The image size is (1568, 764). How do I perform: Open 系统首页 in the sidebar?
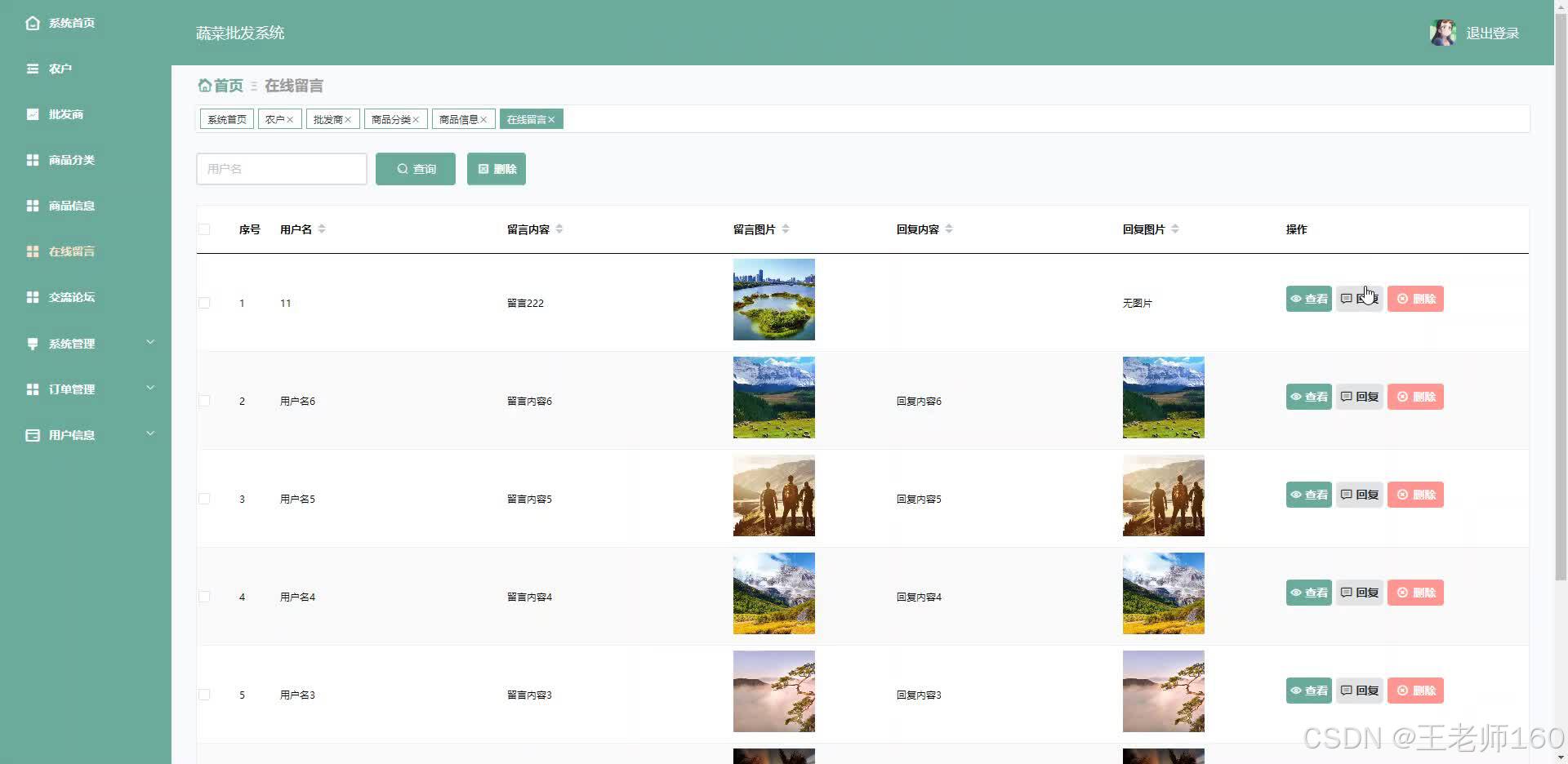(x=71, y=23)
